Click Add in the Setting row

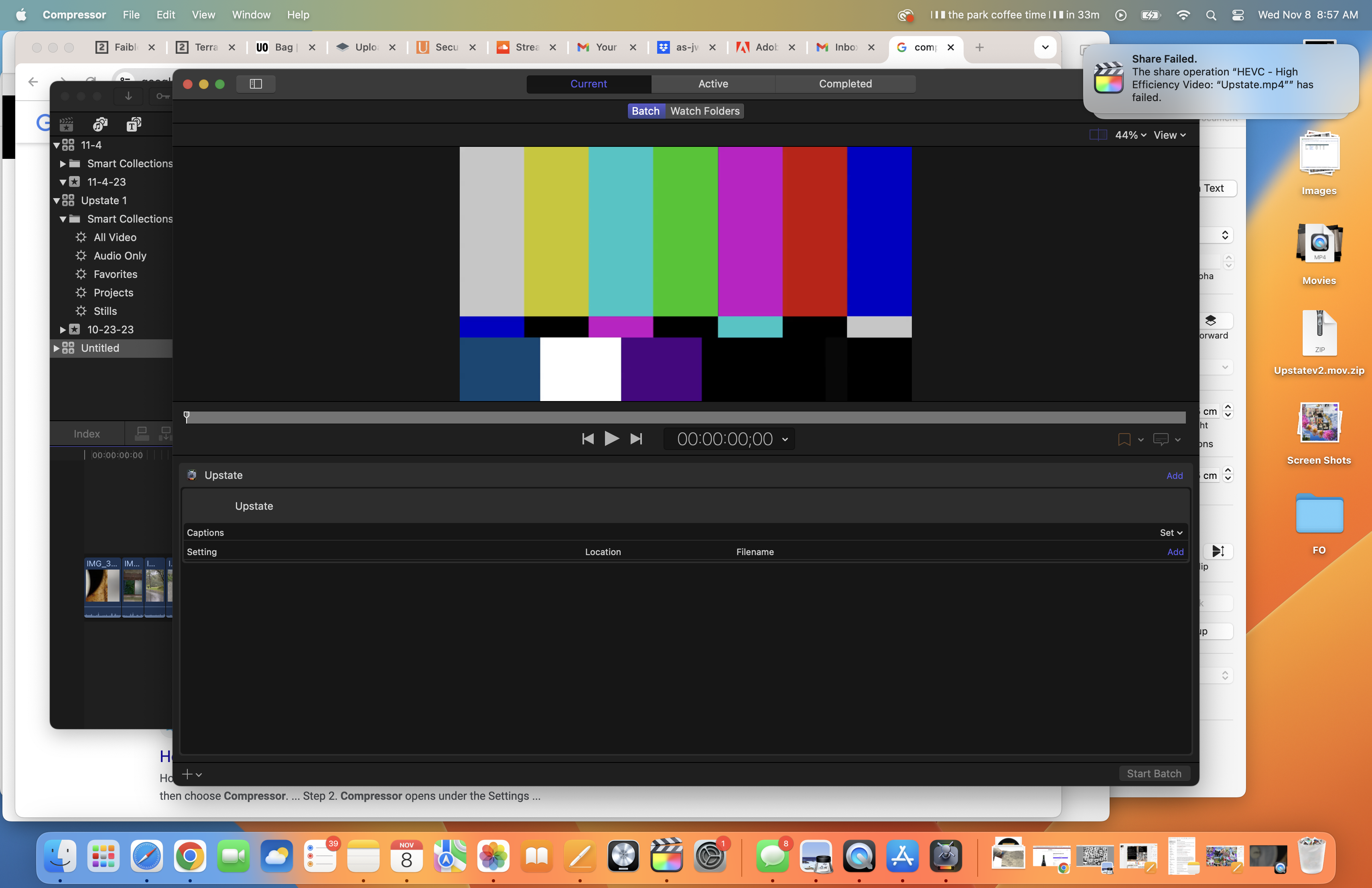tap(1175, 551)
